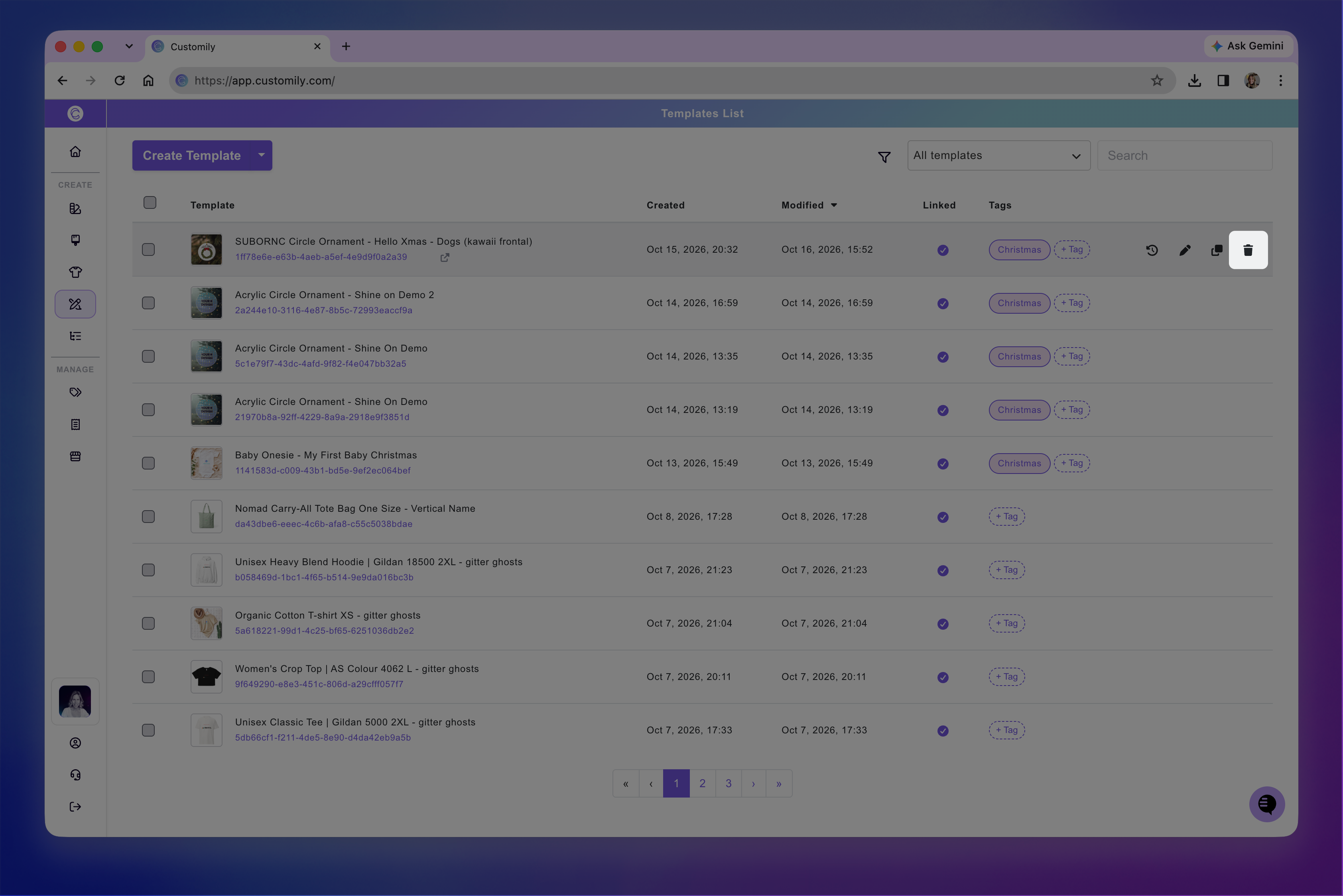
Task: Sort by the Modified column
Action: tap(809, 205)
